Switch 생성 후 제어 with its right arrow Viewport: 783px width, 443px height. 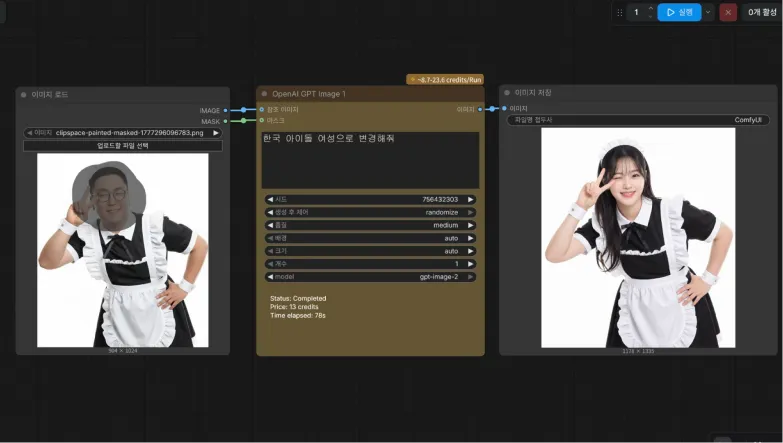(470, 213)
